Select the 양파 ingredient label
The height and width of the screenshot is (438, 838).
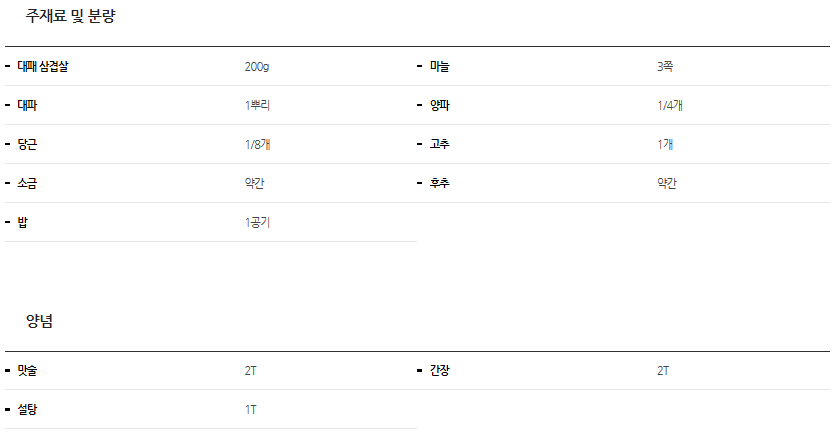(440, 106)
